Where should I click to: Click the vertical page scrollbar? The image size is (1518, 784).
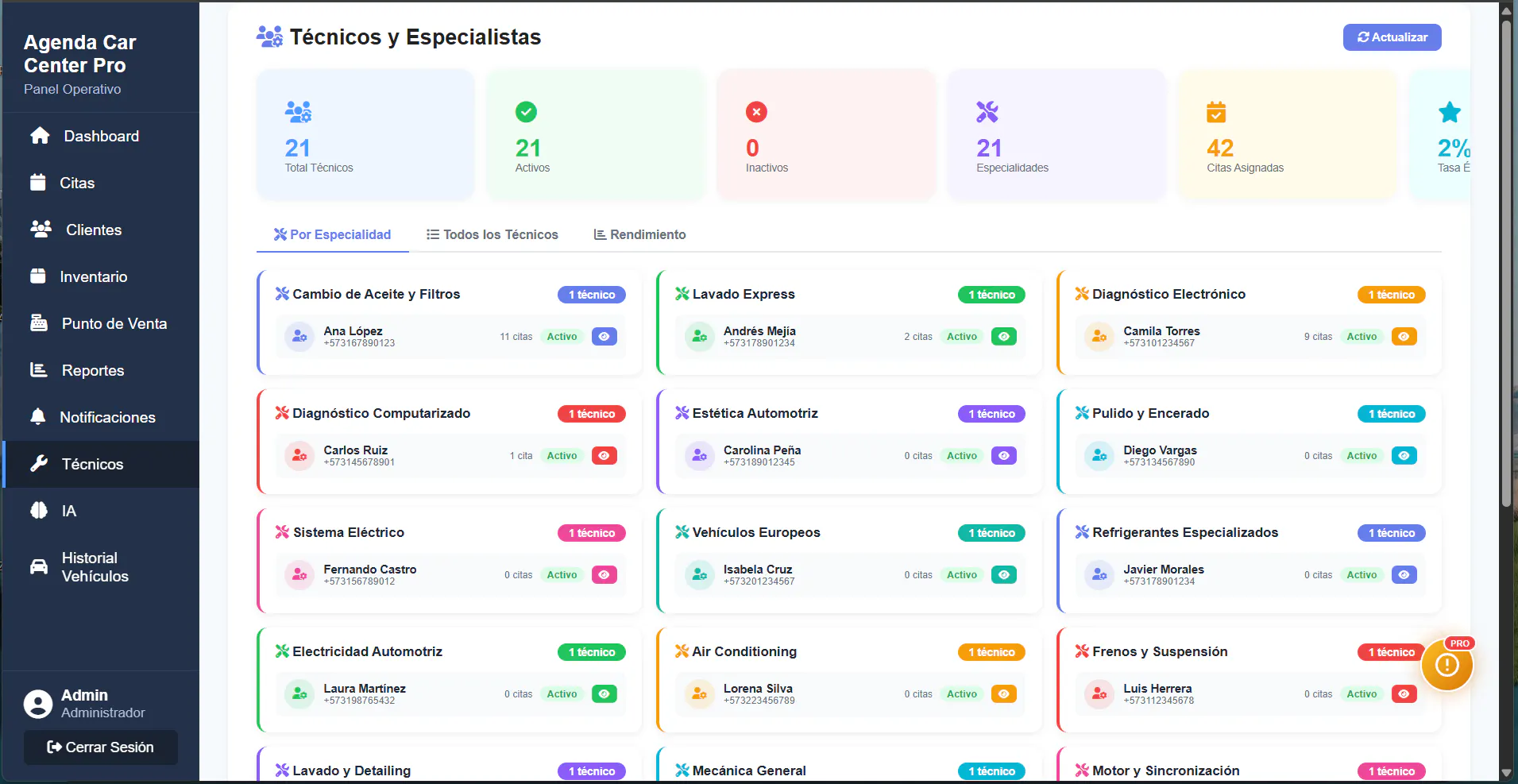click(1506, 262)
